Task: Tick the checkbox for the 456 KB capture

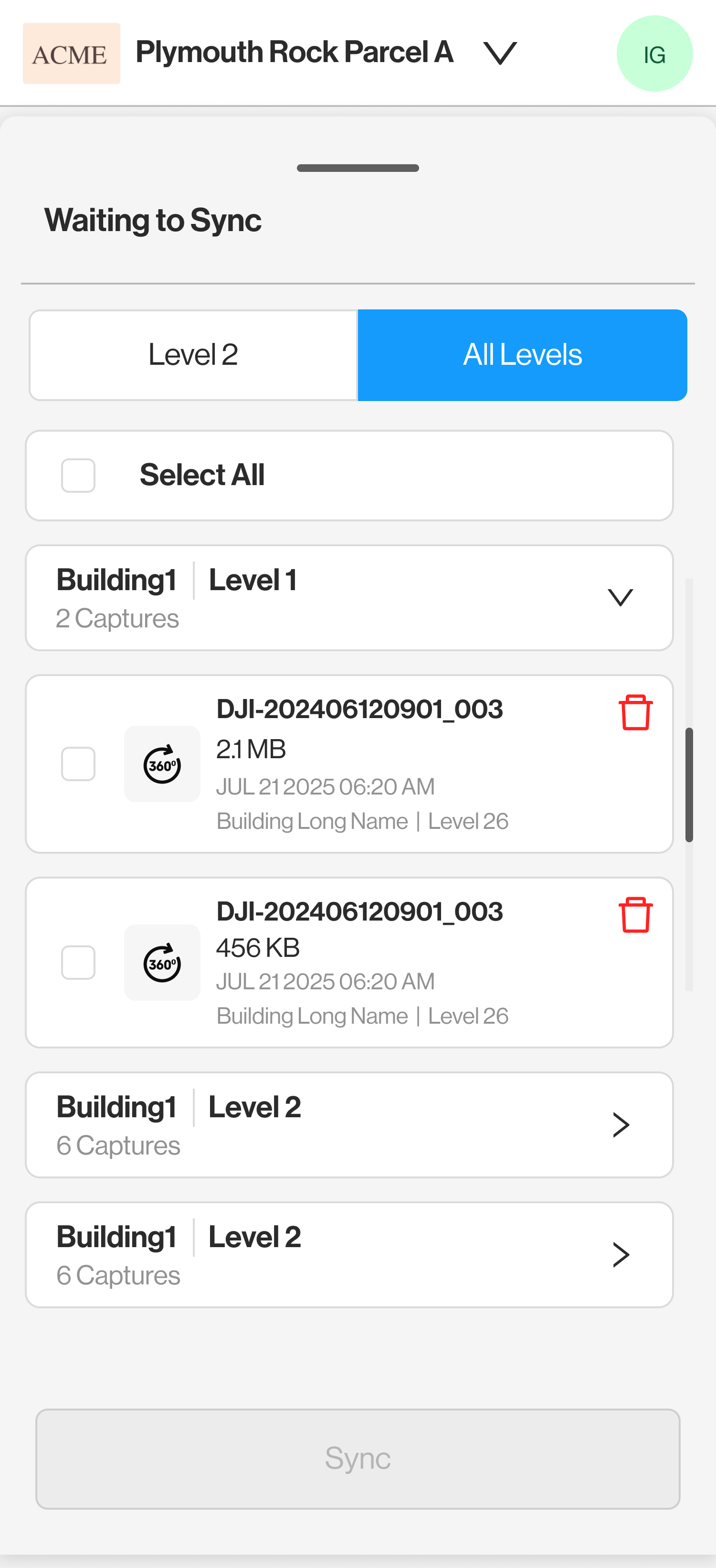Action: click(x=78, y=963)
